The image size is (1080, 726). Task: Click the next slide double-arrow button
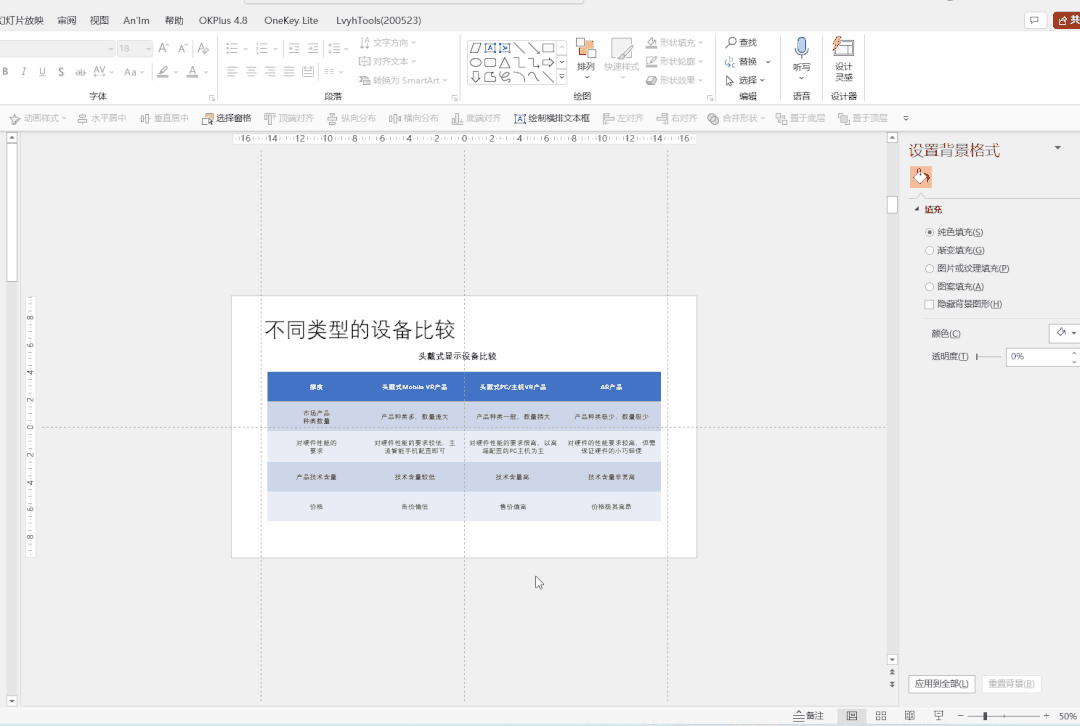tap(892, 684)
